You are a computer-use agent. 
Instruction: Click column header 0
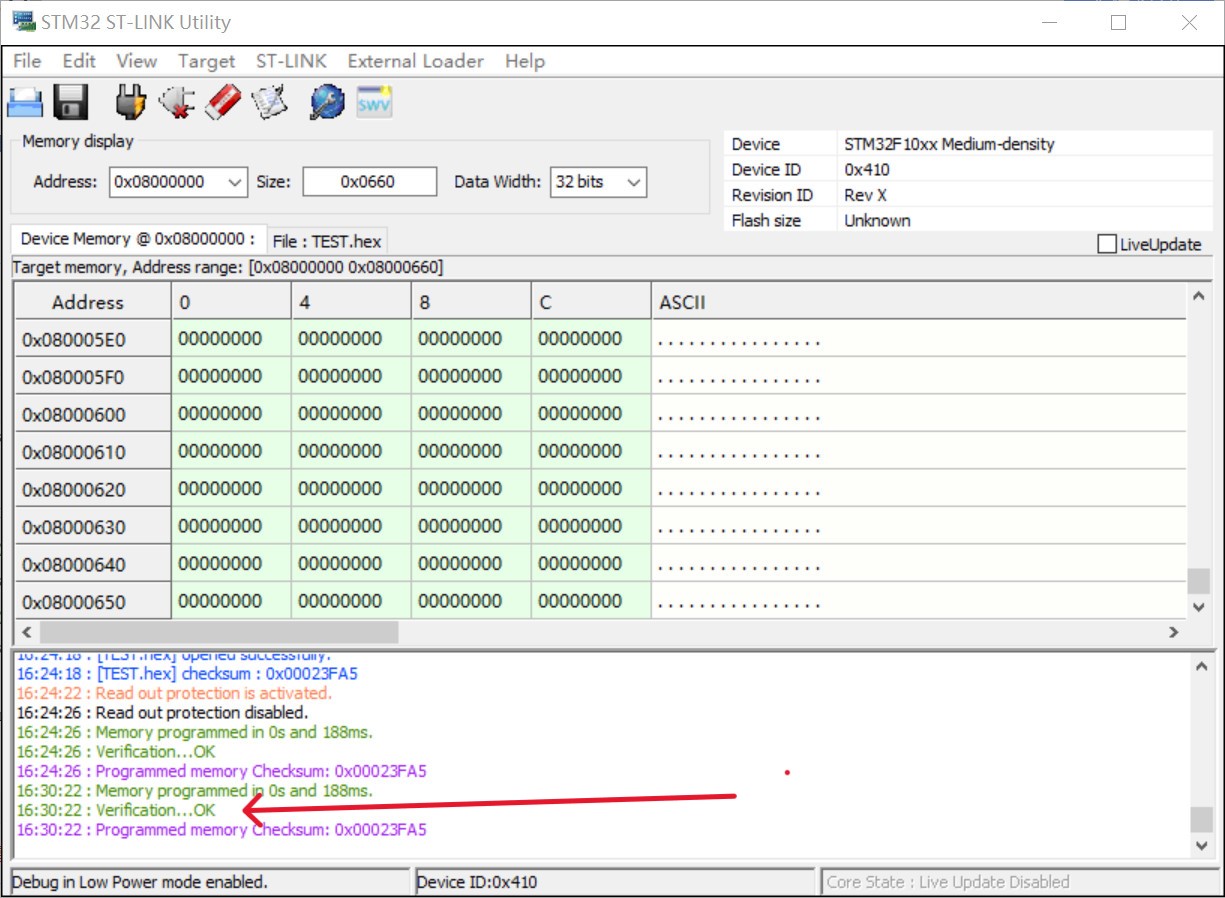[231, 302]
